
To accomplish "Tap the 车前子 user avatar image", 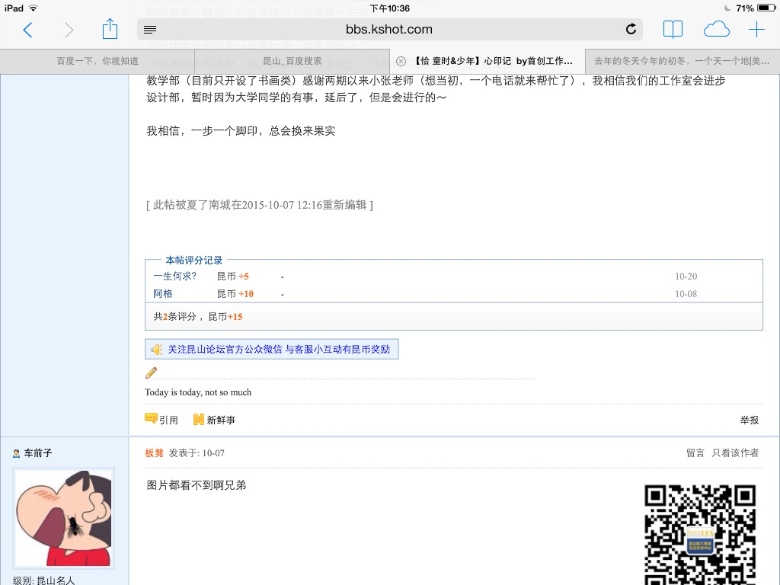I will click(x=63, y=518).
